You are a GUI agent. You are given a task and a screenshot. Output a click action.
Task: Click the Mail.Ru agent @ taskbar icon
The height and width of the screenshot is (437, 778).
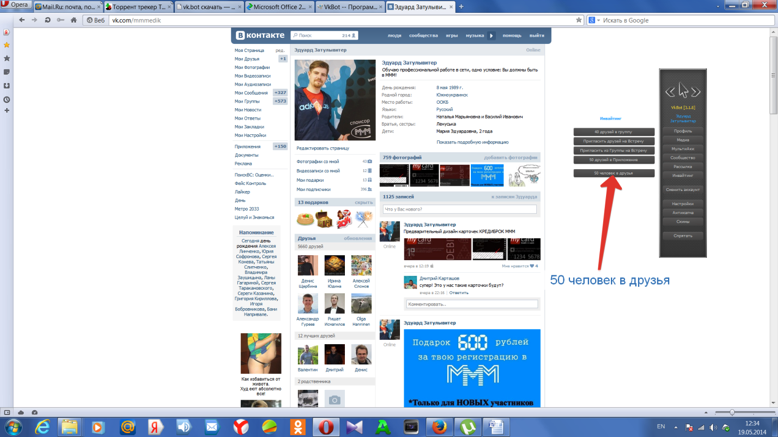[128, 427]
